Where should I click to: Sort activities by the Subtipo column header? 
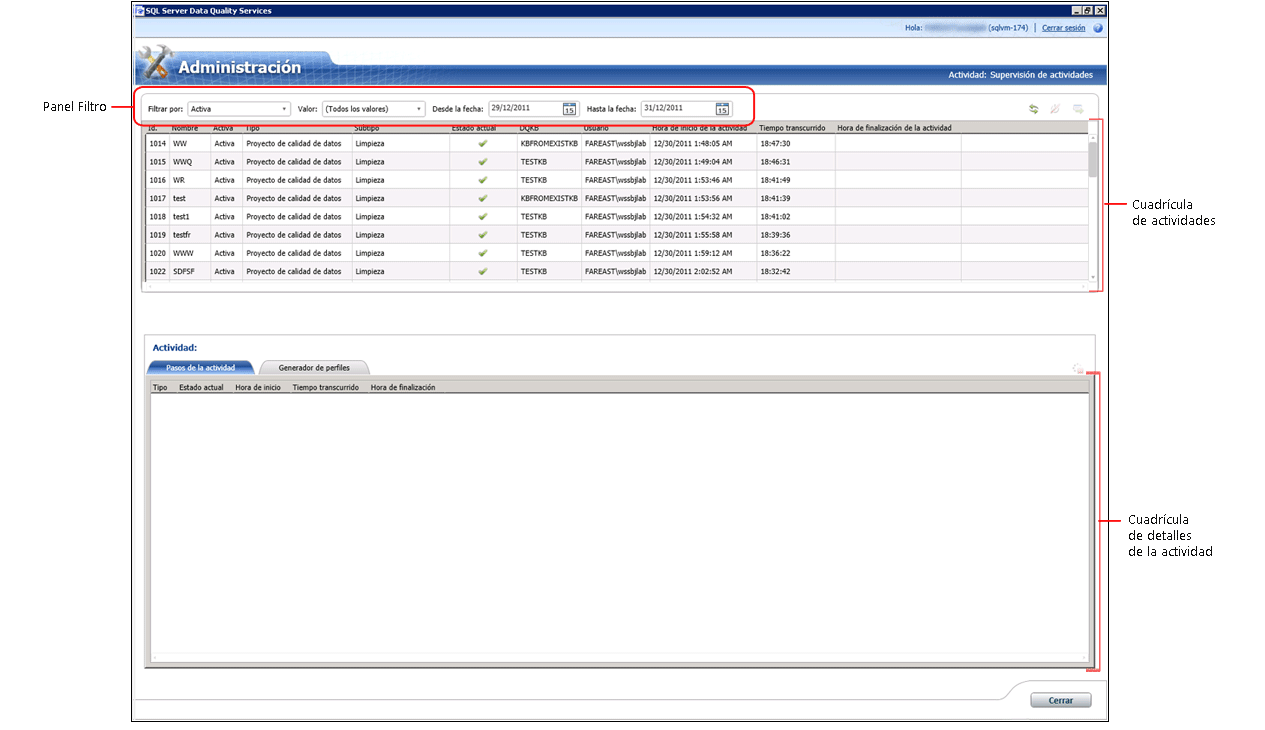(367, 128)
